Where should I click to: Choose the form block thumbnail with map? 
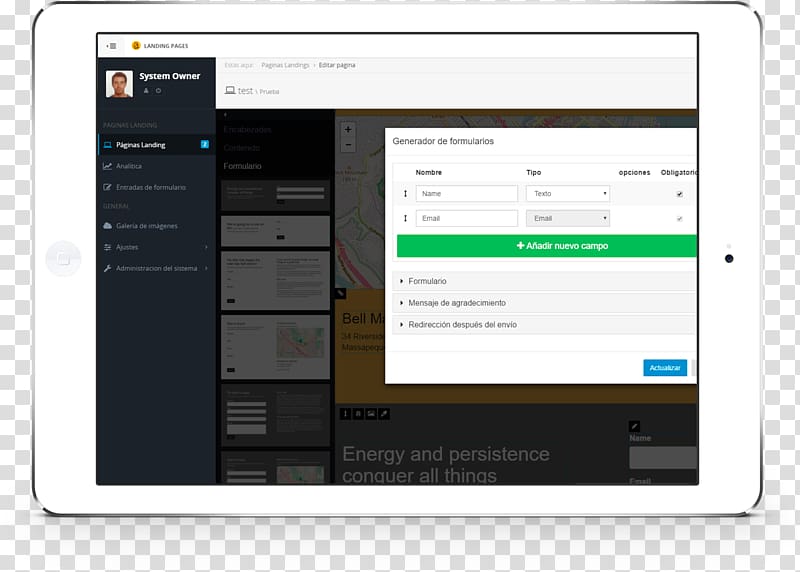[x=276, y=347]
